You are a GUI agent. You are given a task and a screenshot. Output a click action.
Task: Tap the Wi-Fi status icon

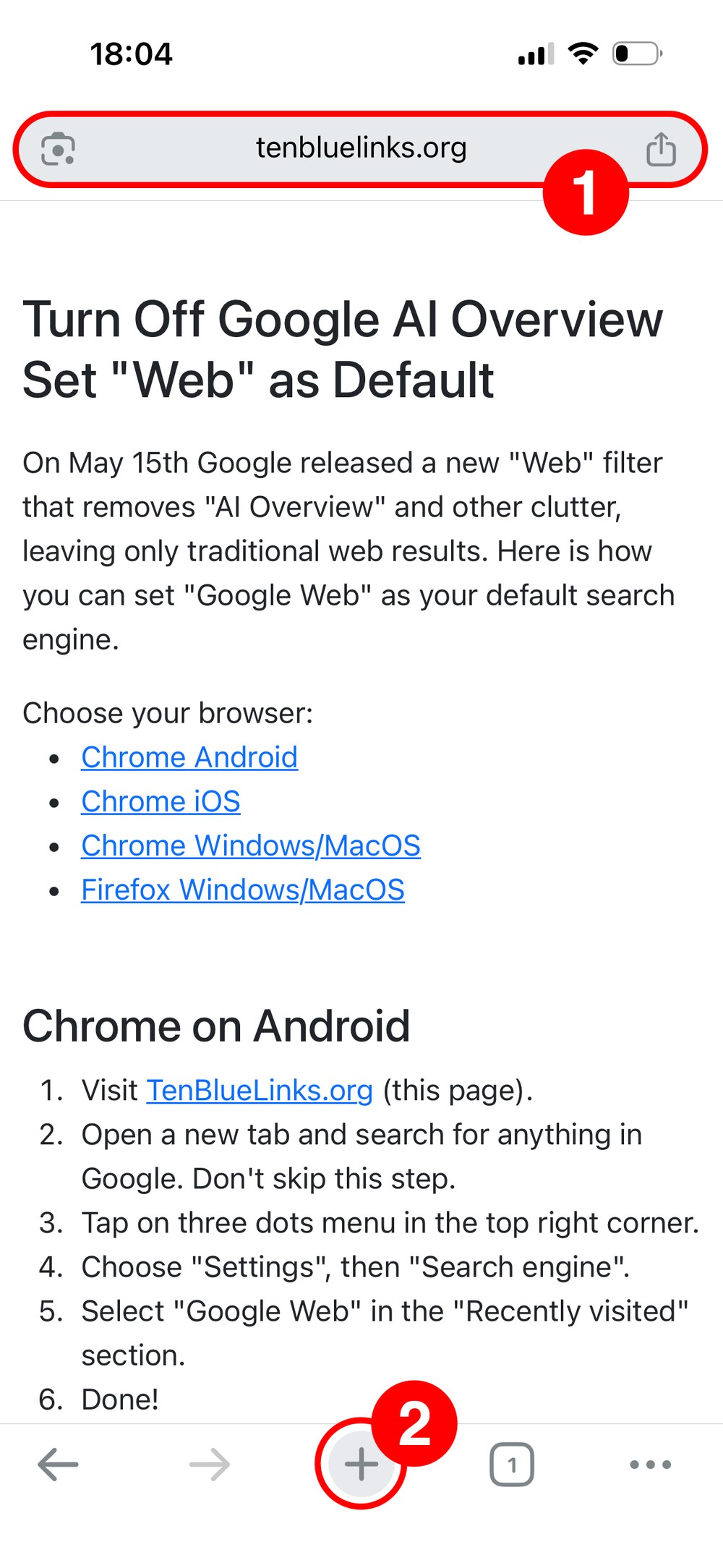click(x=583, y=54)
